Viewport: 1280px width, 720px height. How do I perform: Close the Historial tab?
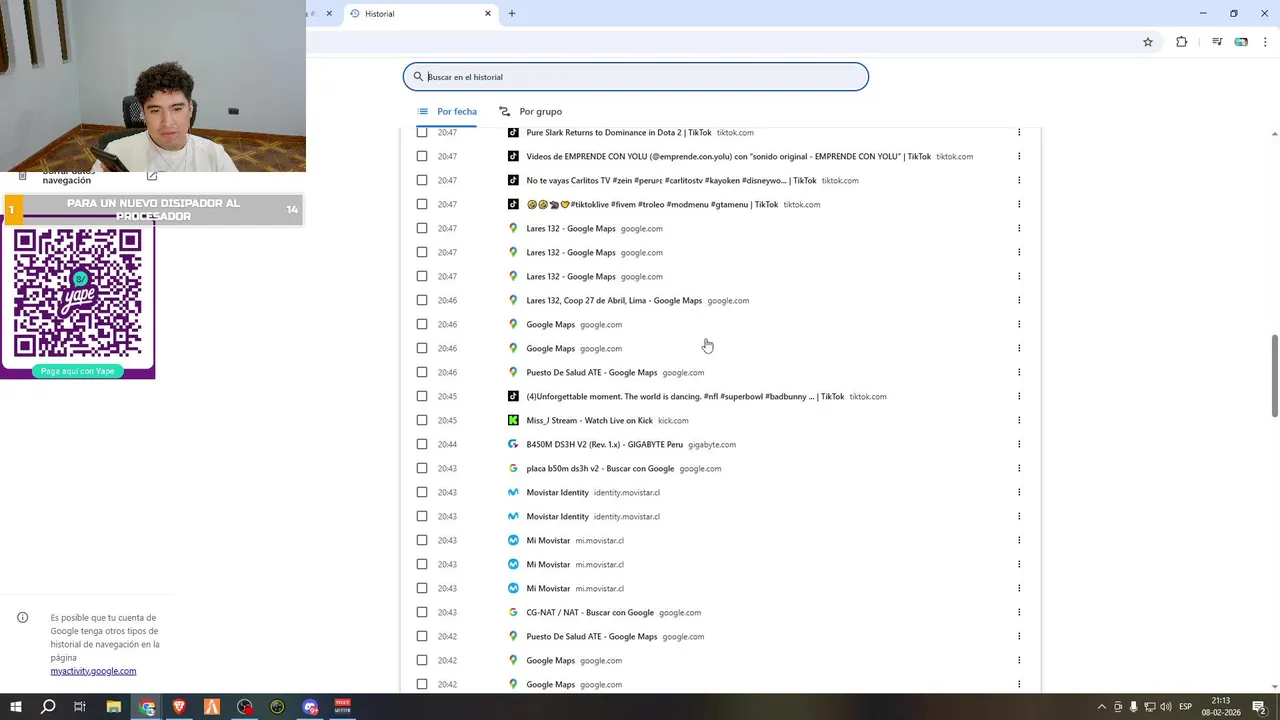coord(488,14)
